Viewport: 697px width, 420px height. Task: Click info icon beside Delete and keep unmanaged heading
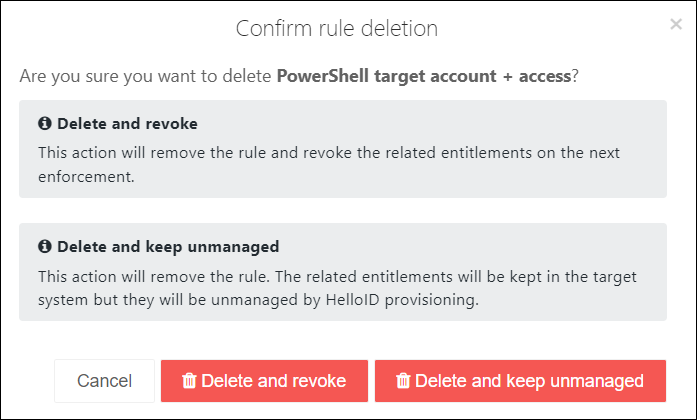(44, 246)
